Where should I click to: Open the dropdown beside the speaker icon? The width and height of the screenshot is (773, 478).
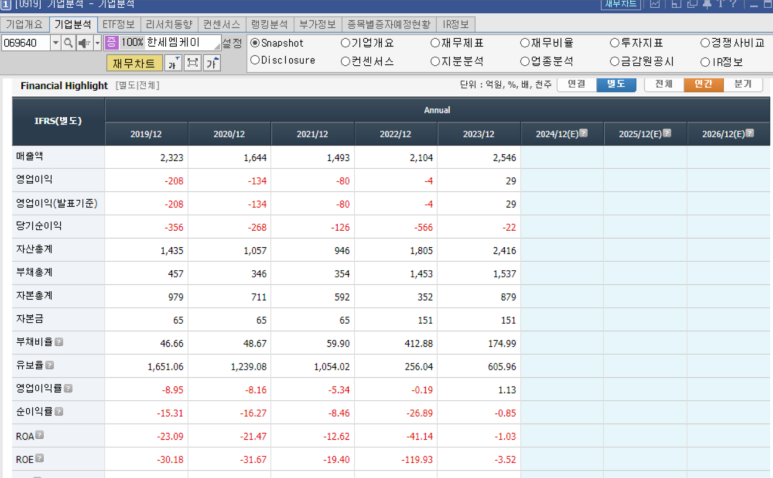pyautogui.click(x=97, y=43)
